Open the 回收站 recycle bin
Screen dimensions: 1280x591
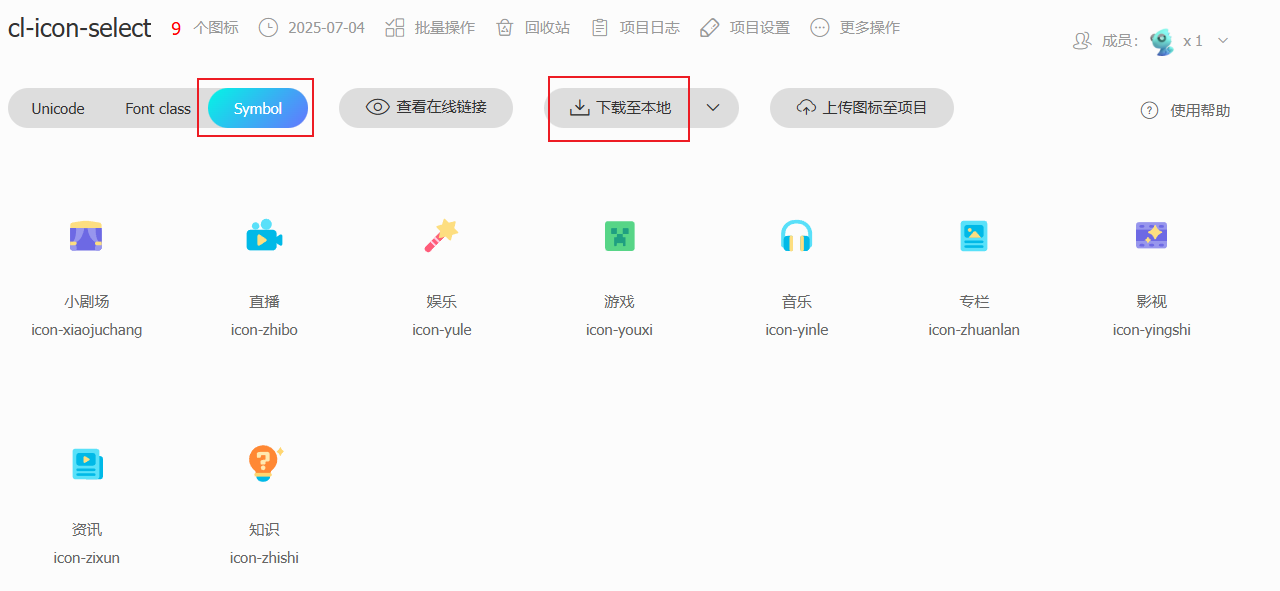pyautogui.click(x=505, y=27)
